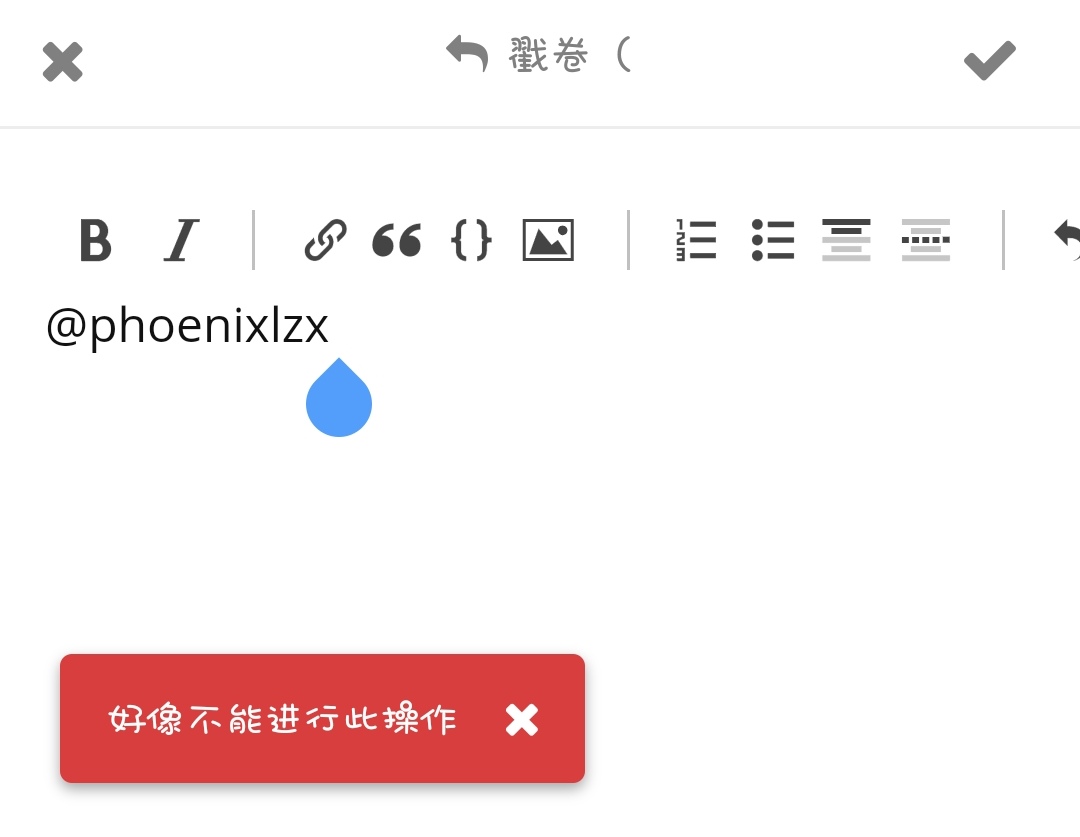1080x837 pixels.
Task: Start a numbered list
Action: point(696,240)
